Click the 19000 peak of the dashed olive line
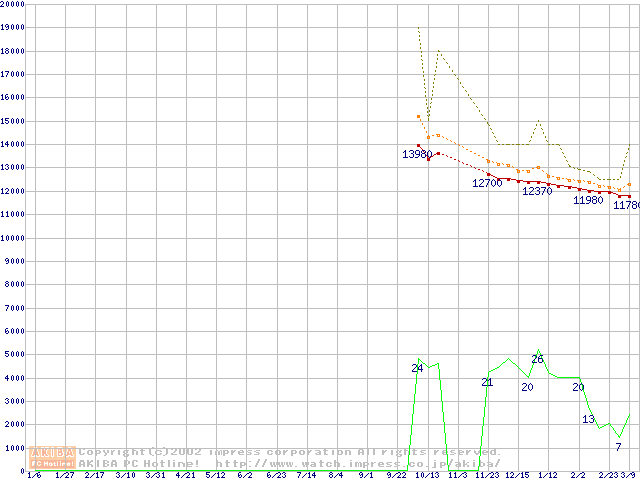Screen dimensions: 640x480 pyautogui.click(x=418, y=28)
